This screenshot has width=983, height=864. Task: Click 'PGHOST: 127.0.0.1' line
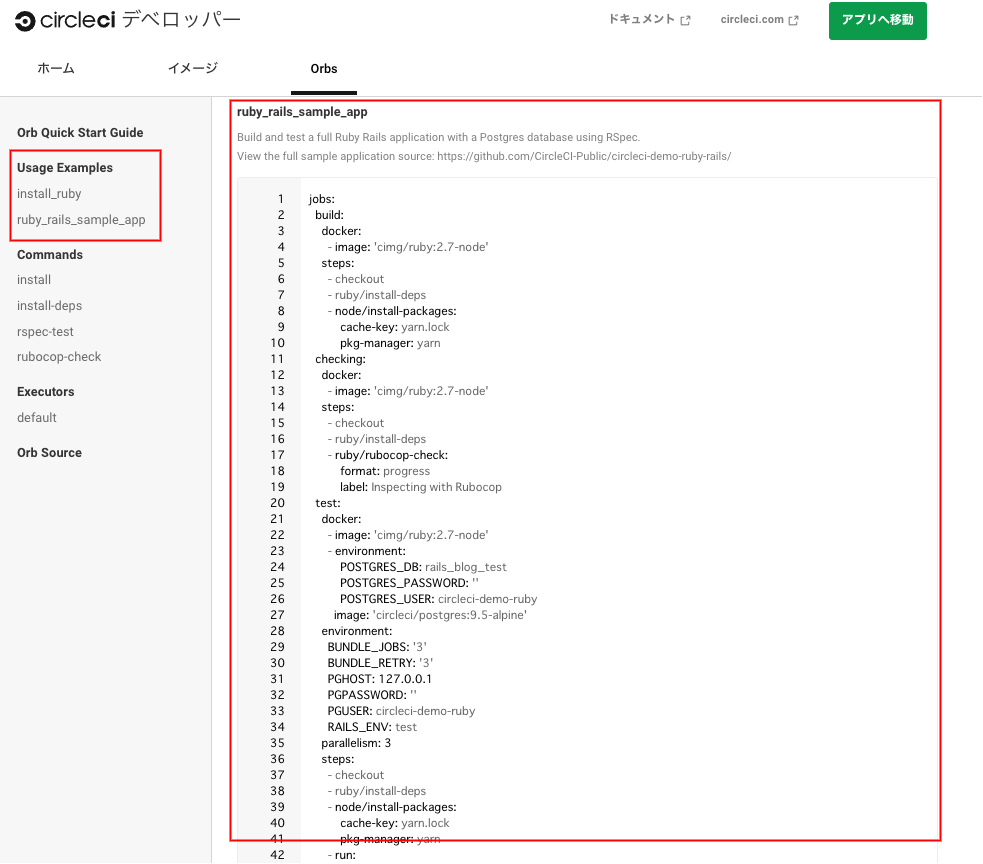[x=379, y=679]
